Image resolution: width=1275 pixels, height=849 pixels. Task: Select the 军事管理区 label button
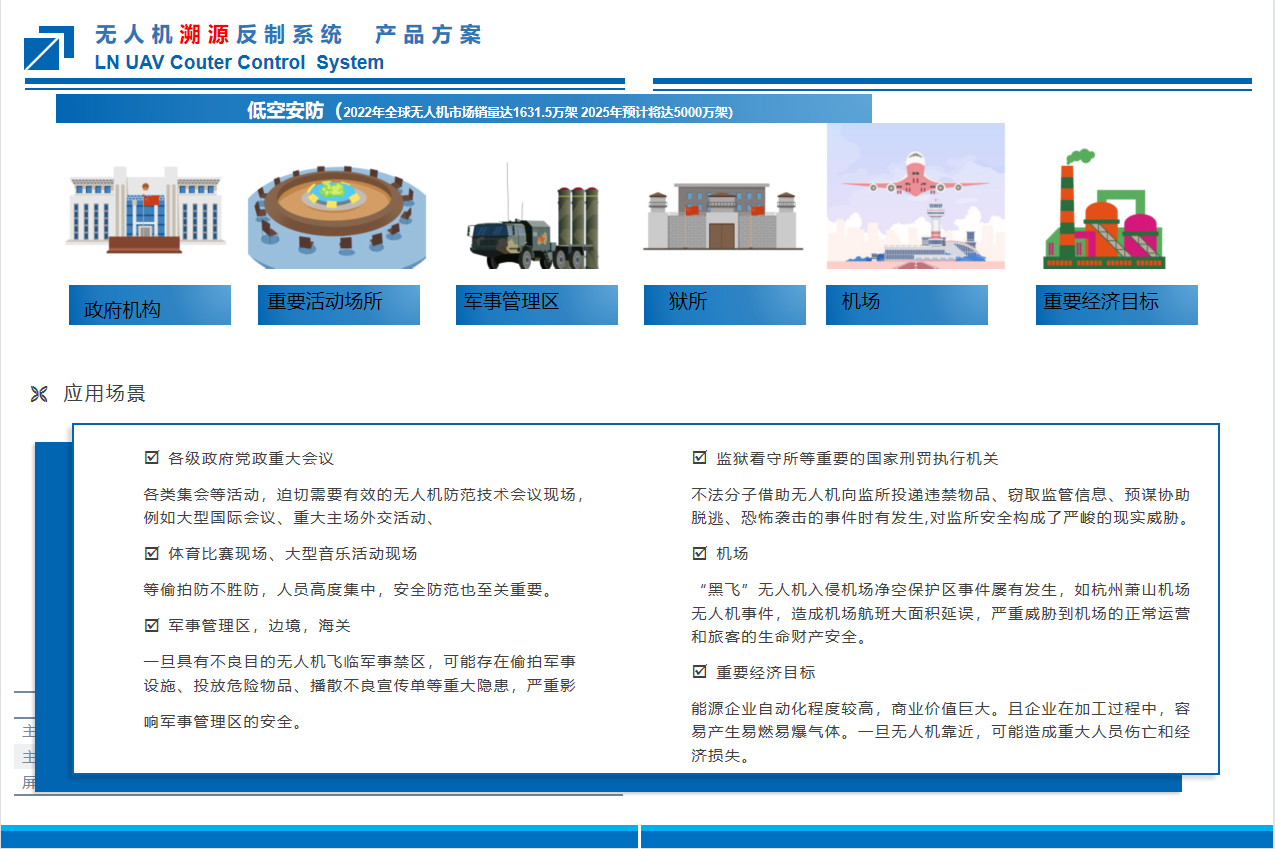click(536, 304)
